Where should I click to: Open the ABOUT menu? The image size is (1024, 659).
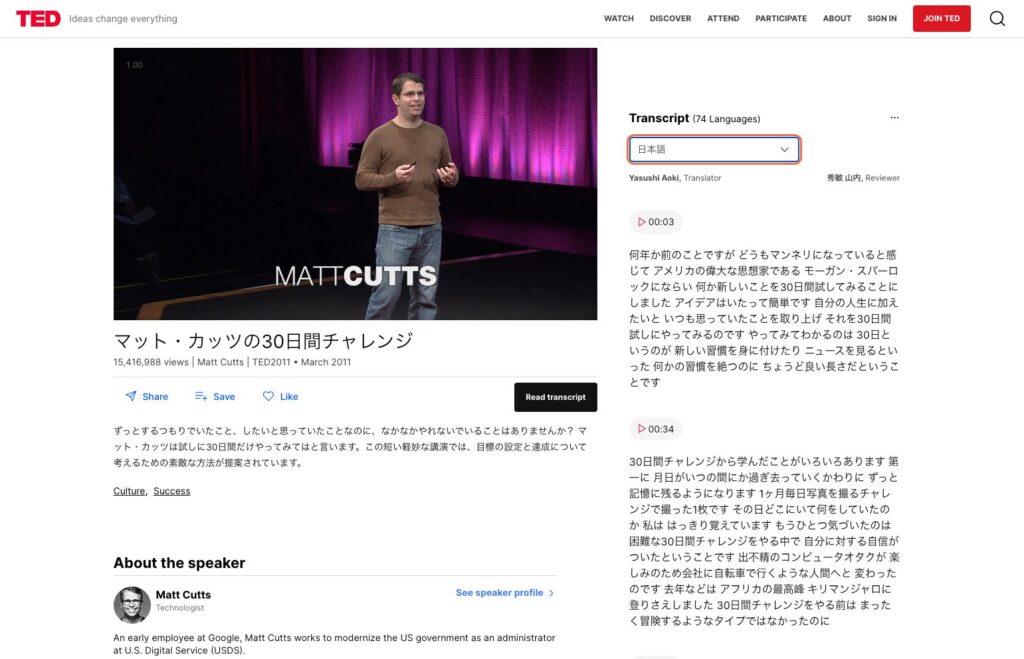pos(837,18)
